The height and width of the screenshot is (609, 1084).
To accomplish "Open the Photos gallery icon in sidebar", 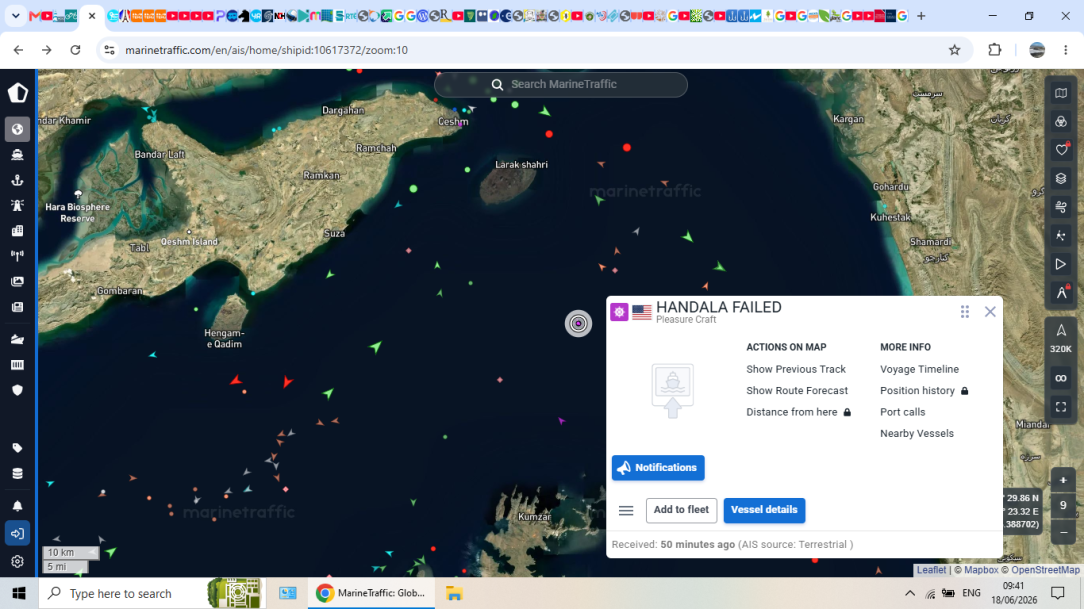I will coord(17,281).
